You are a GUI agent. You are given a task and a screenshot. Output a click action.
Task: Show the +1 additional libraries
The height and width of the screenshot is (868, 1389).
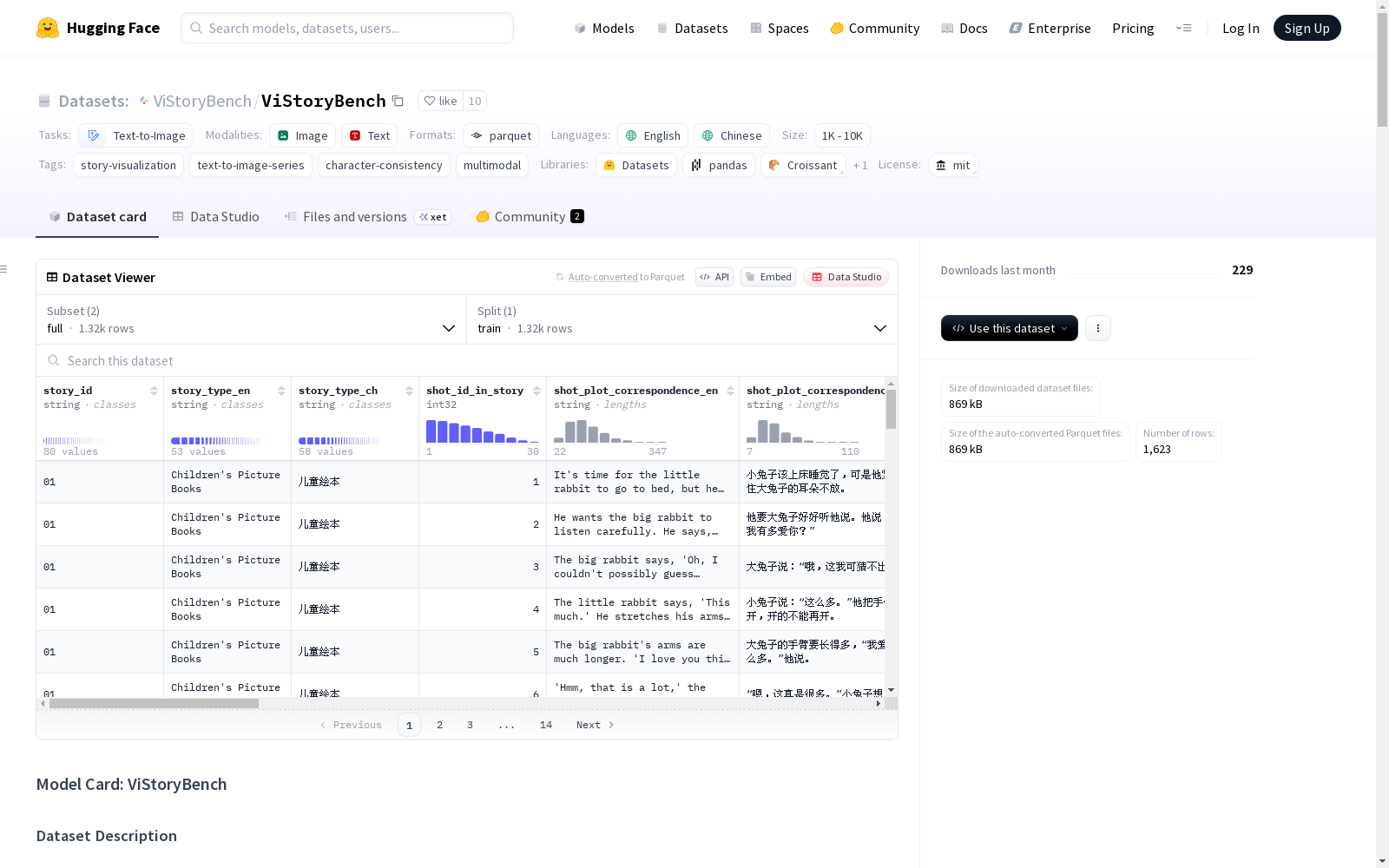(860, 165)
